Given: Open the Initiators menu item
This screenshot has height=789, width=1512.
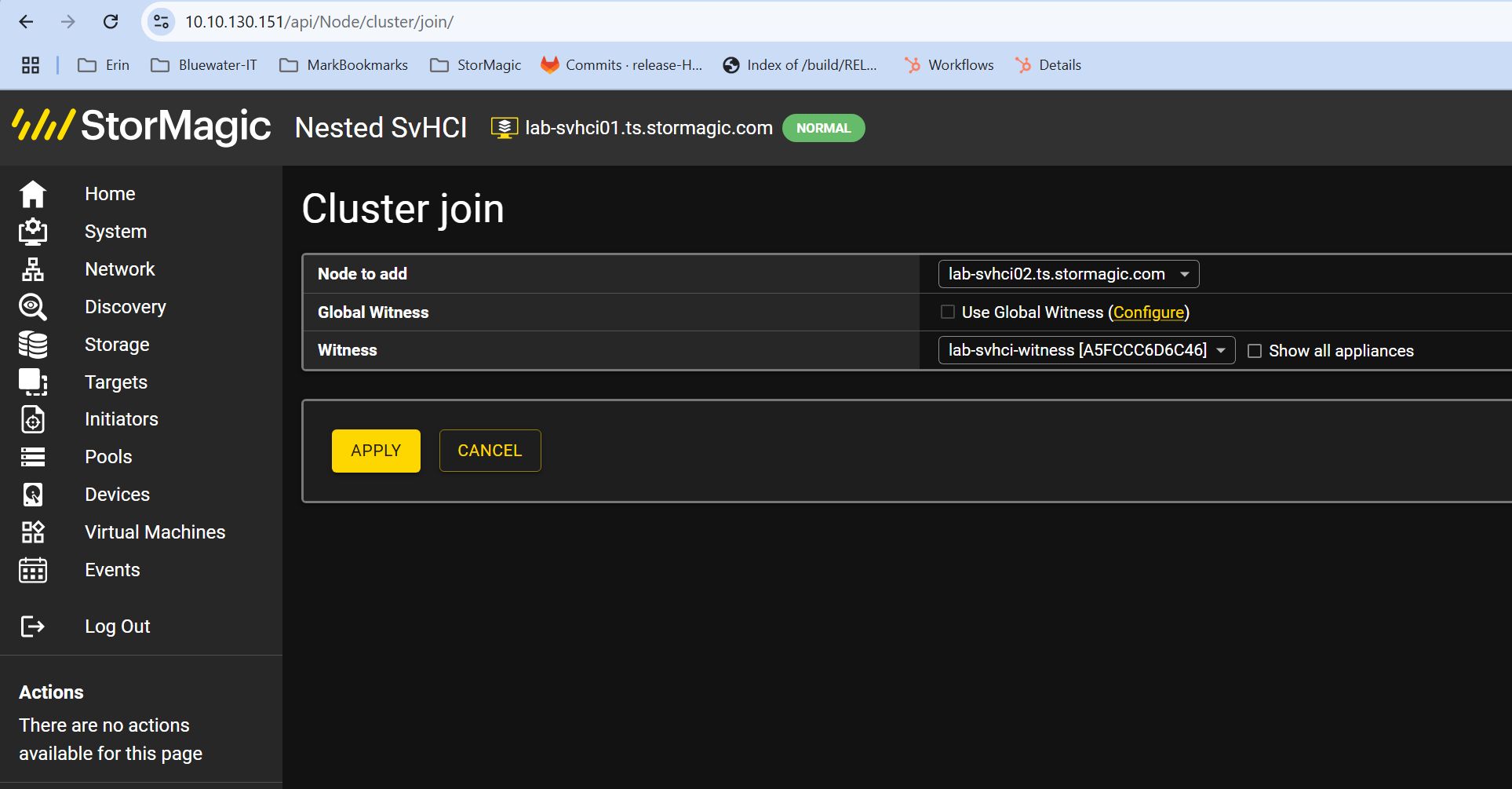Looking at the screenshot, I should click(x=122, y=419).
